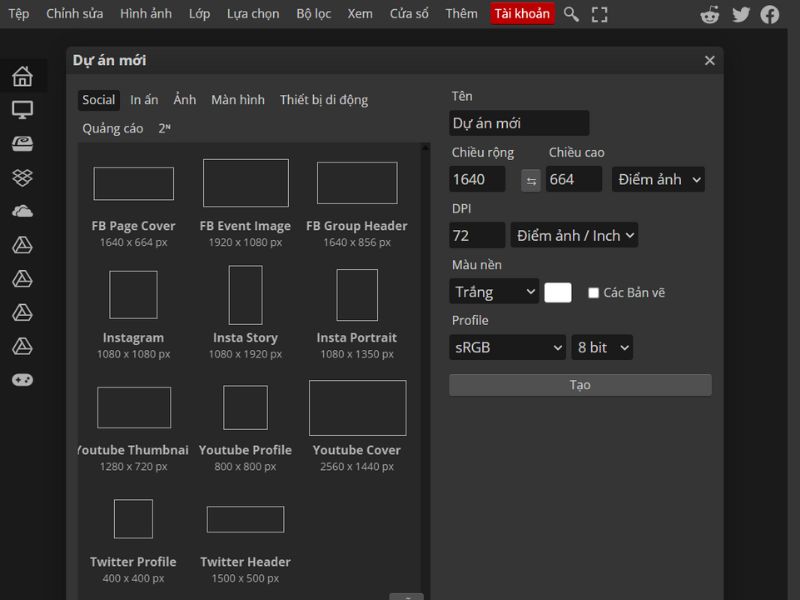Open the Tệp menu
Screen dimensions: 800x600
click(x=19, y=14)
